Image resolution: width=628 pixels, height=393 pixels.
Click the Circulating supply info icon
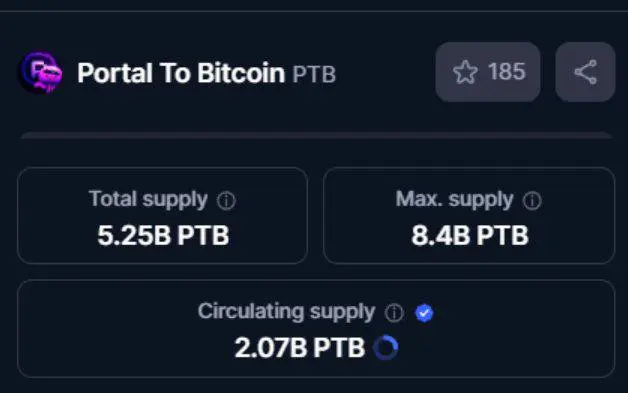(x=394, y=312)
